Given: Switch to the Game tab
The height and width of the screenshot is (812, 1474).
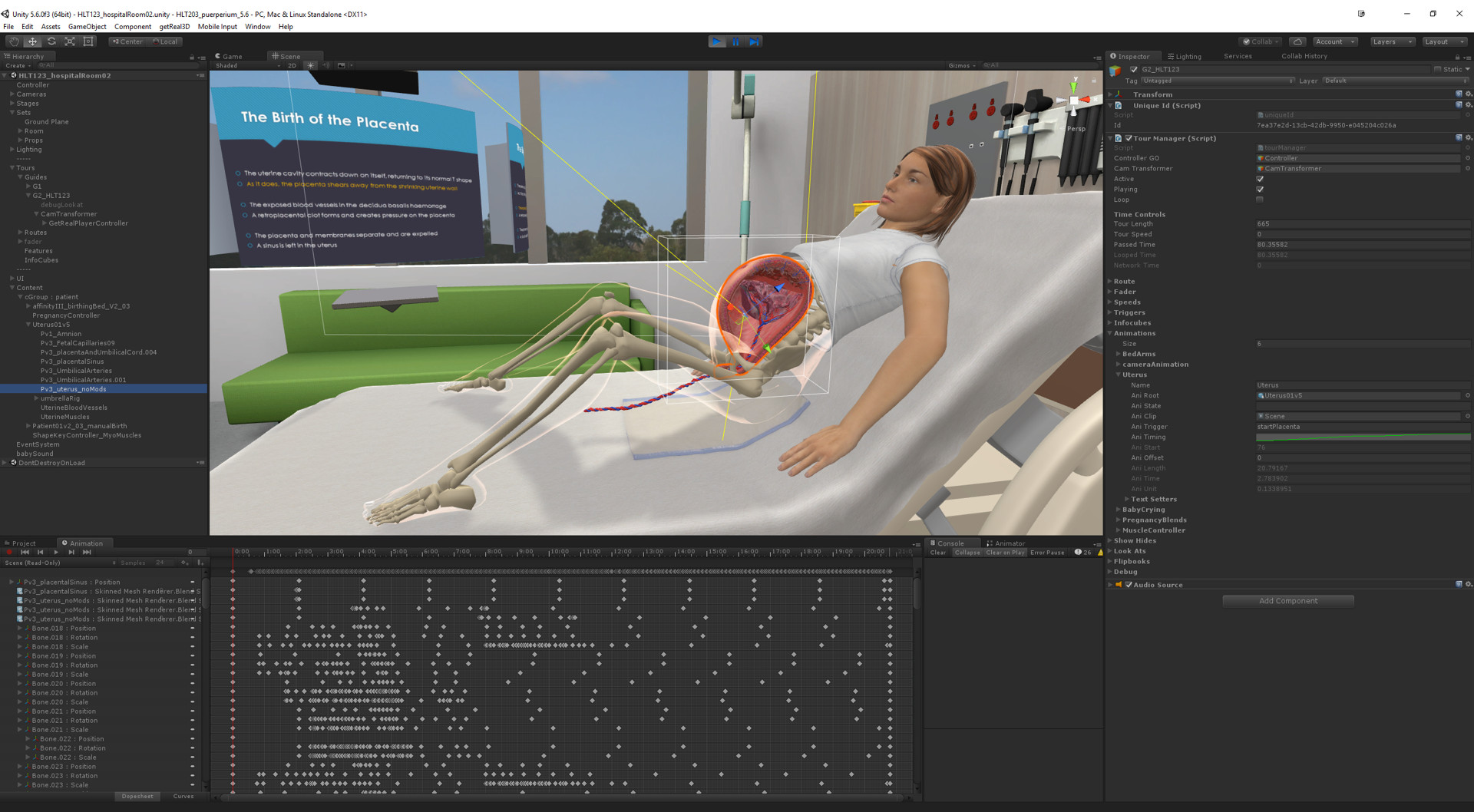Looking at the screenshot, I should 229,56.
